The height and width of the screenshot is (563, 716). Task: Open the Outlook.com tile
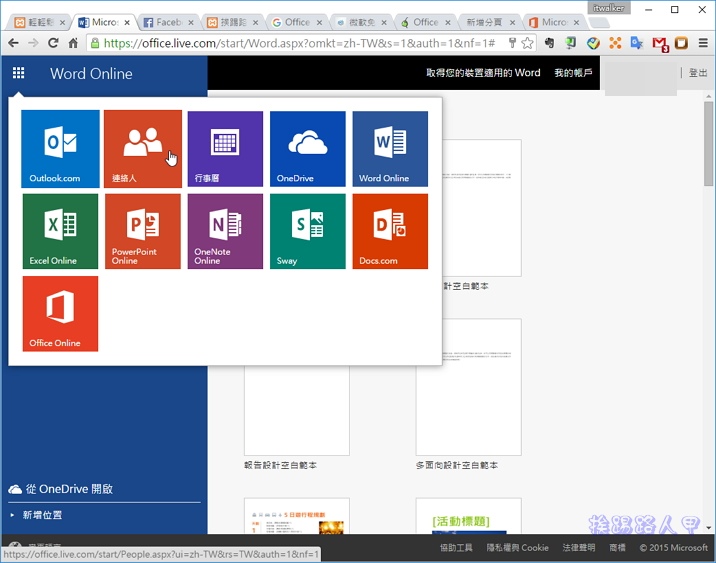pyautogui.click(x=60, y=149)
